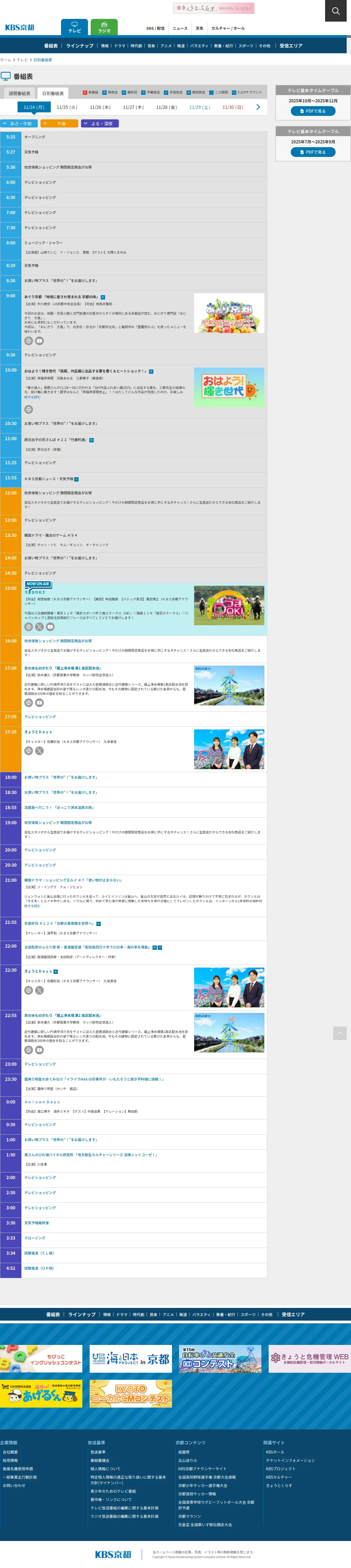This screenshot has width=351, height=1568.
Task: Switch to the ラジオ tab
Action: pyautogui.click(x=104, y=27)
